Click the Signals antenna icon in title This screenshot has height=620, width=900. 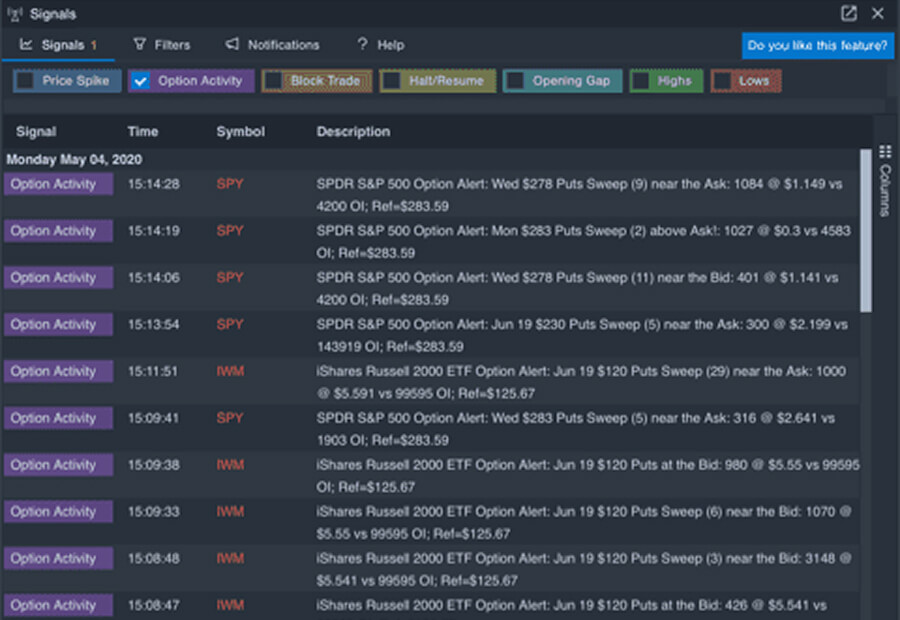click(13, 15)
